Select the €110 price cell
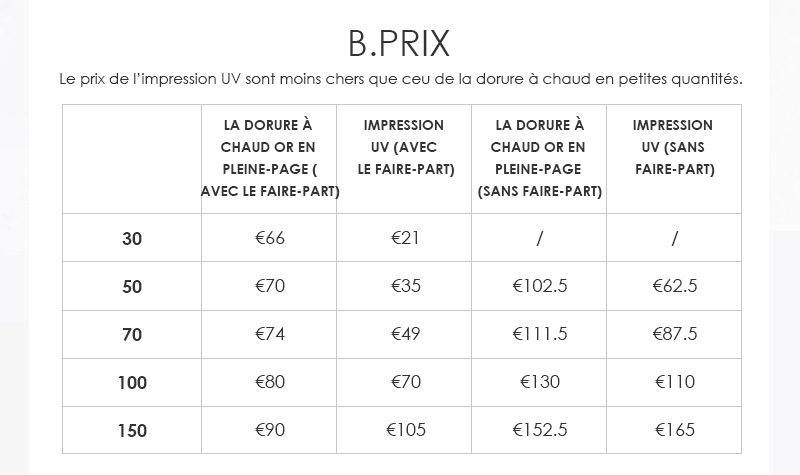 click(674, 382)
